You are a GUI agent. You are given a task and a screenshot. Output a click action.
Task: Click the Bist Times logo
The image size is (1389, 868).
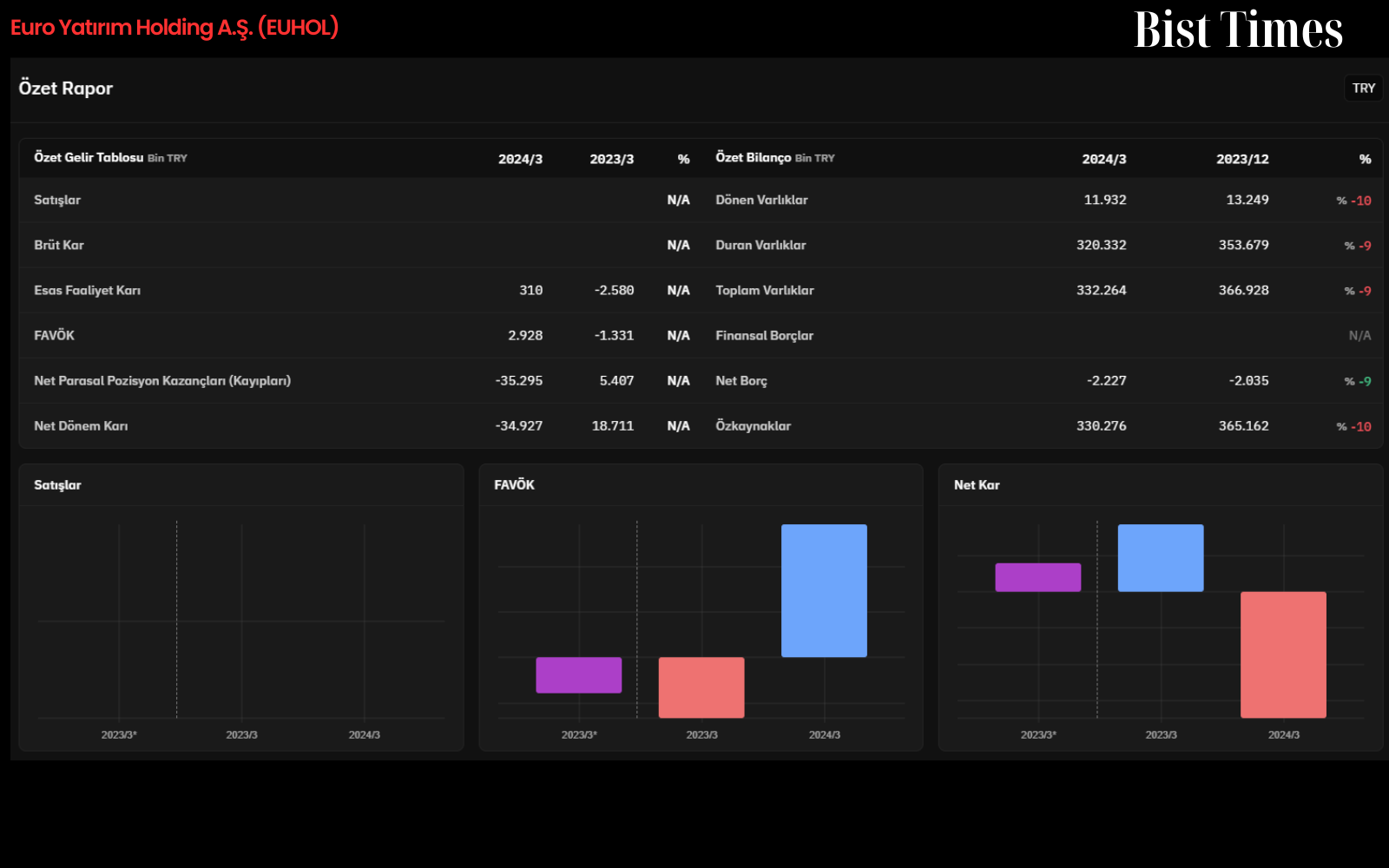(x=1238, y=30)
